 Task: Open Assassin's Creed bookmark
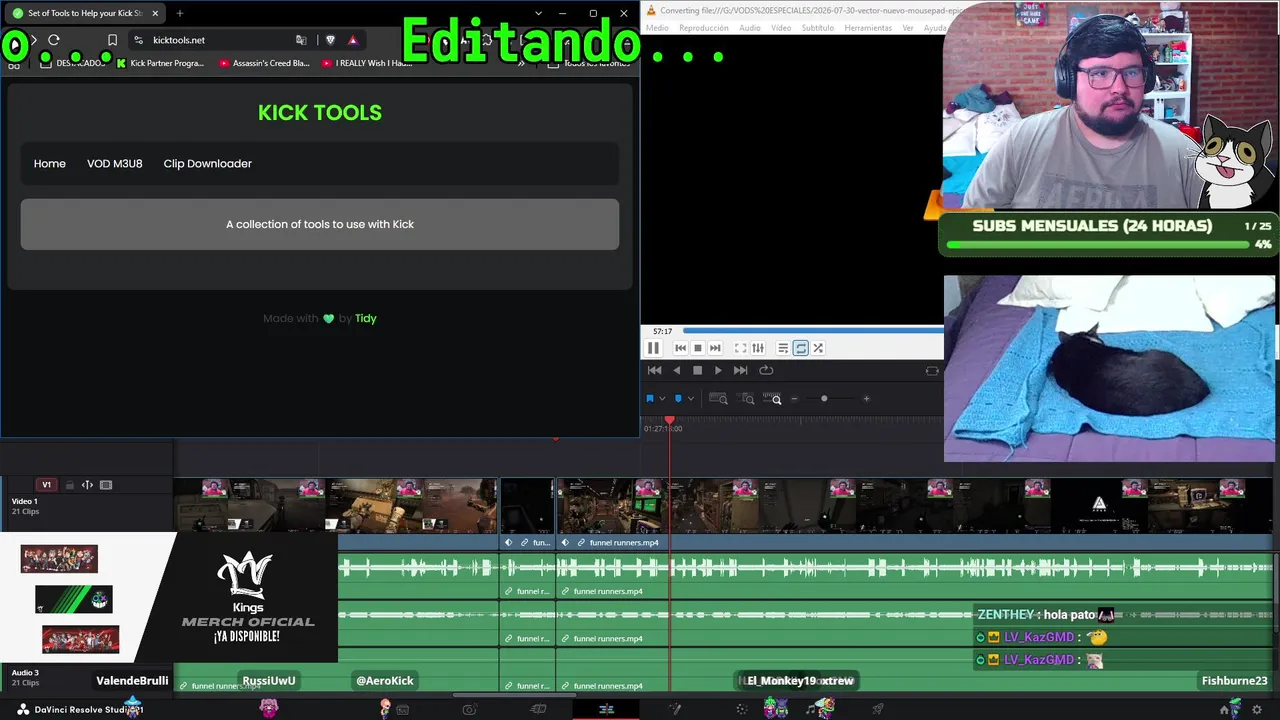[x=265, y=63]
